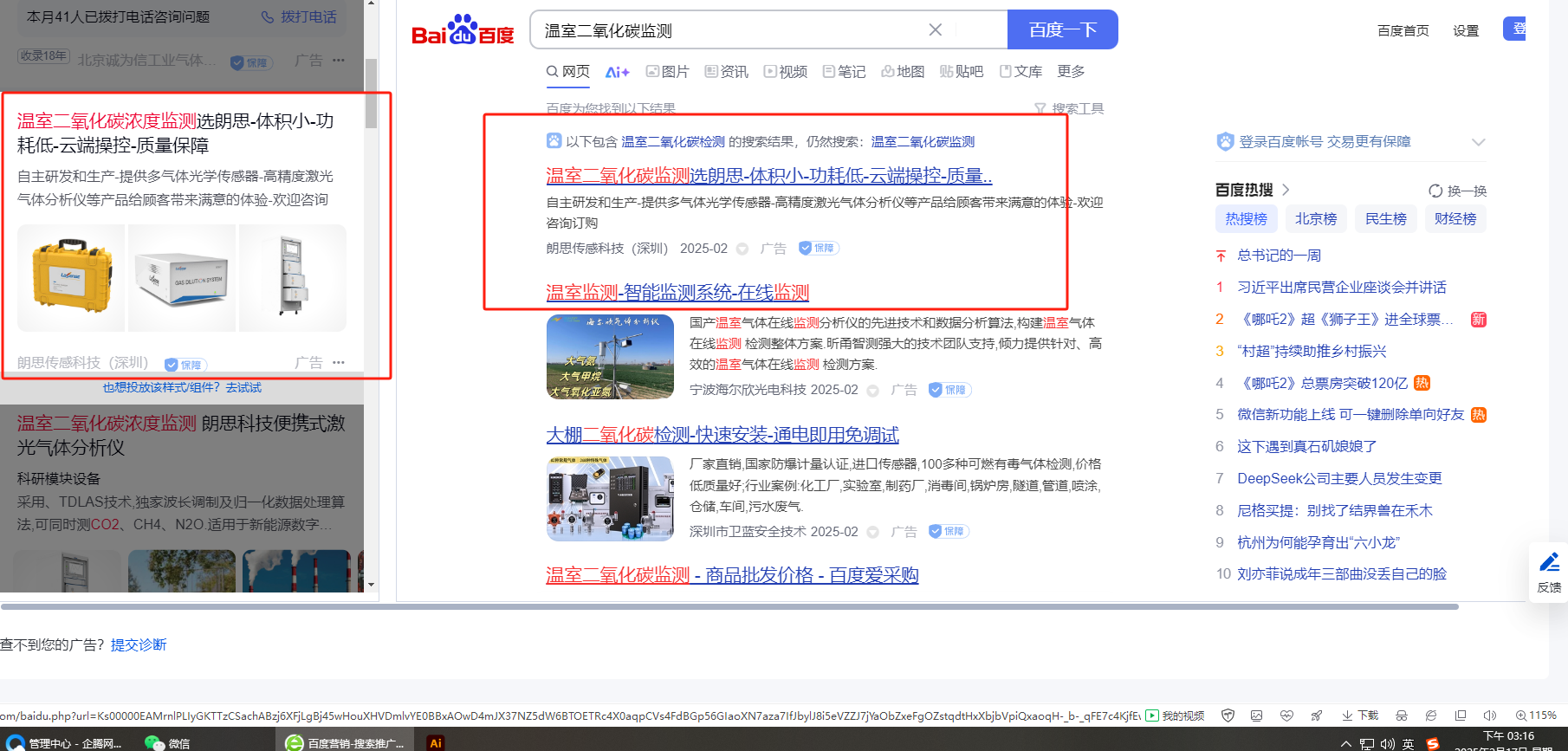
Task: Open the 115% zoom control
Action: (x=1536, y=715)
